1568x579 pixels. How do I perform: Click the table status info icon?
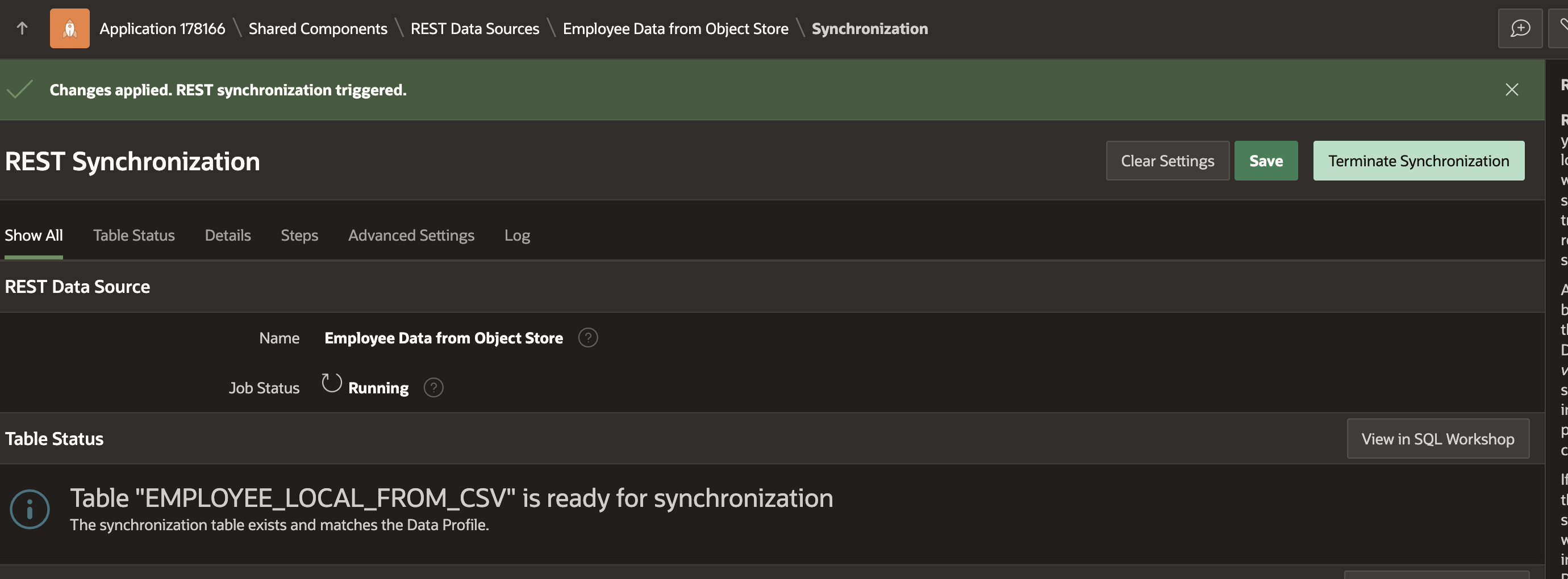click(29, 509)
